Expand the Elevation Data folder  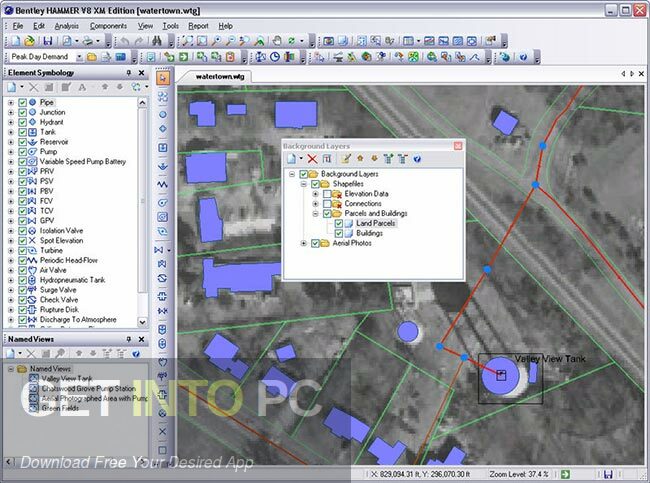tap(315, 194)
